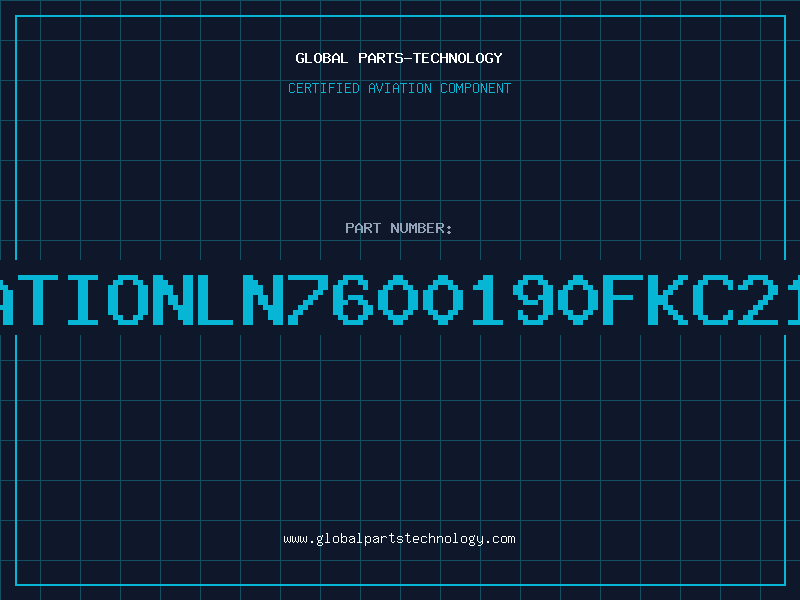Select the digit 7 in the part number
Image resolution: width=800 pixels, height=600 pixels.
click(x=308, y=299)
